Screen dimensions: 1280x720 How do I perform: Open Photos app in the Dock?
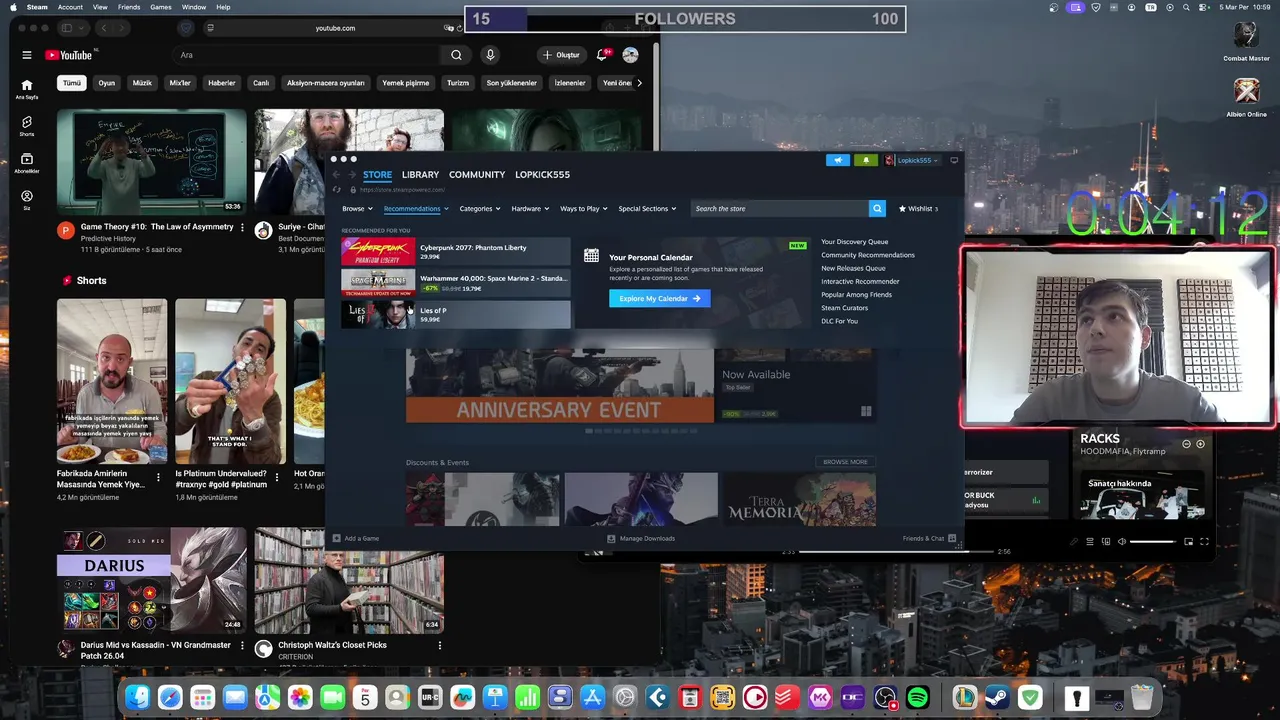point(300,697)
